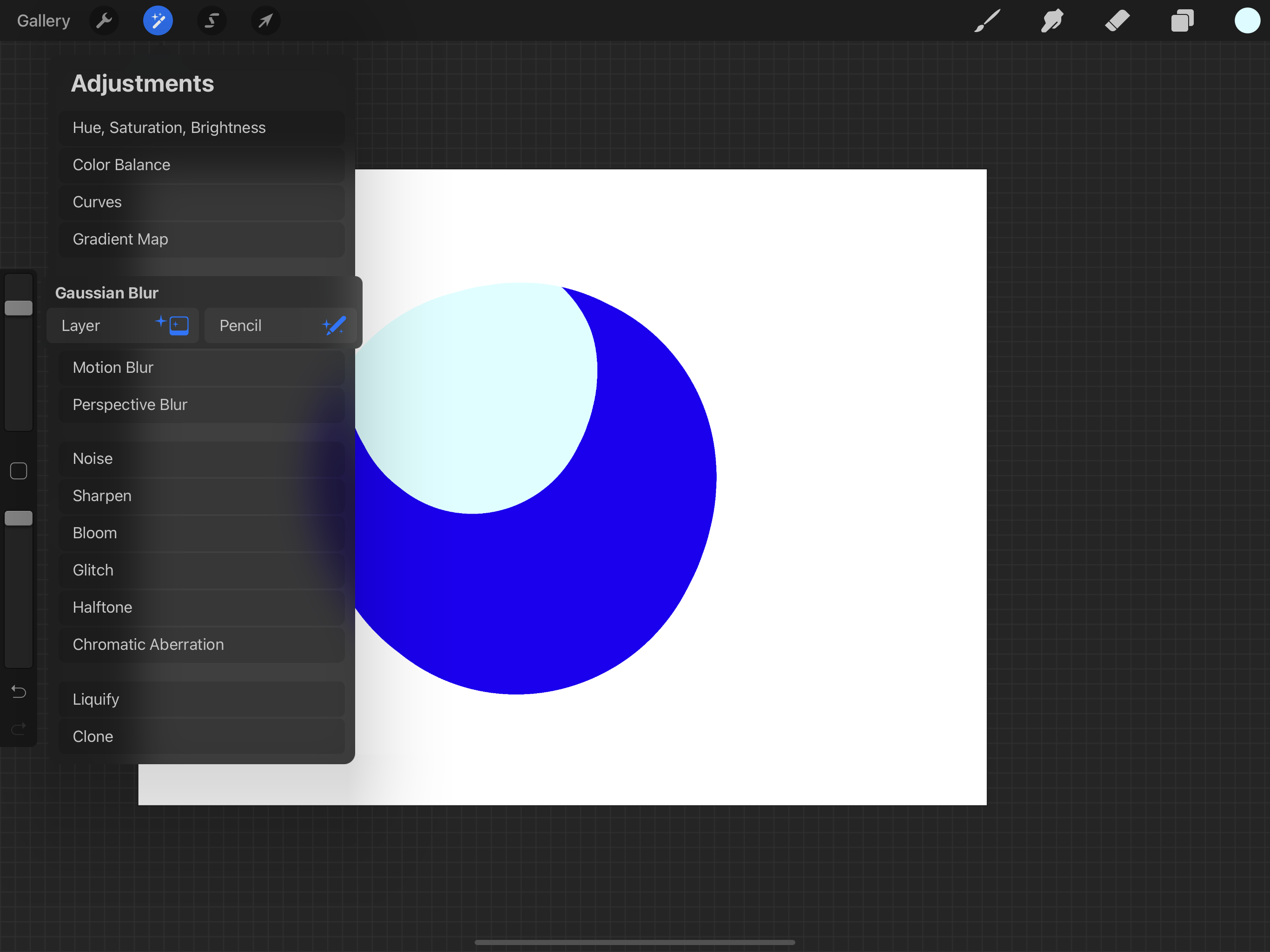Select the Eraser tool

click(x=1117, y=21)
